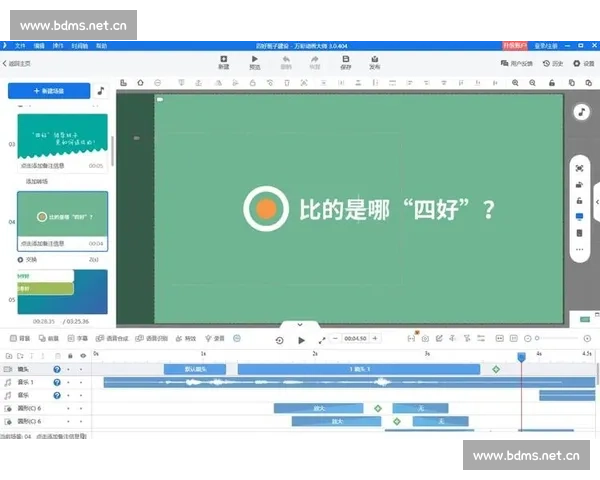
Task: Reset playback with the replay-from-start icon
Action: click(x=279, y=340)
